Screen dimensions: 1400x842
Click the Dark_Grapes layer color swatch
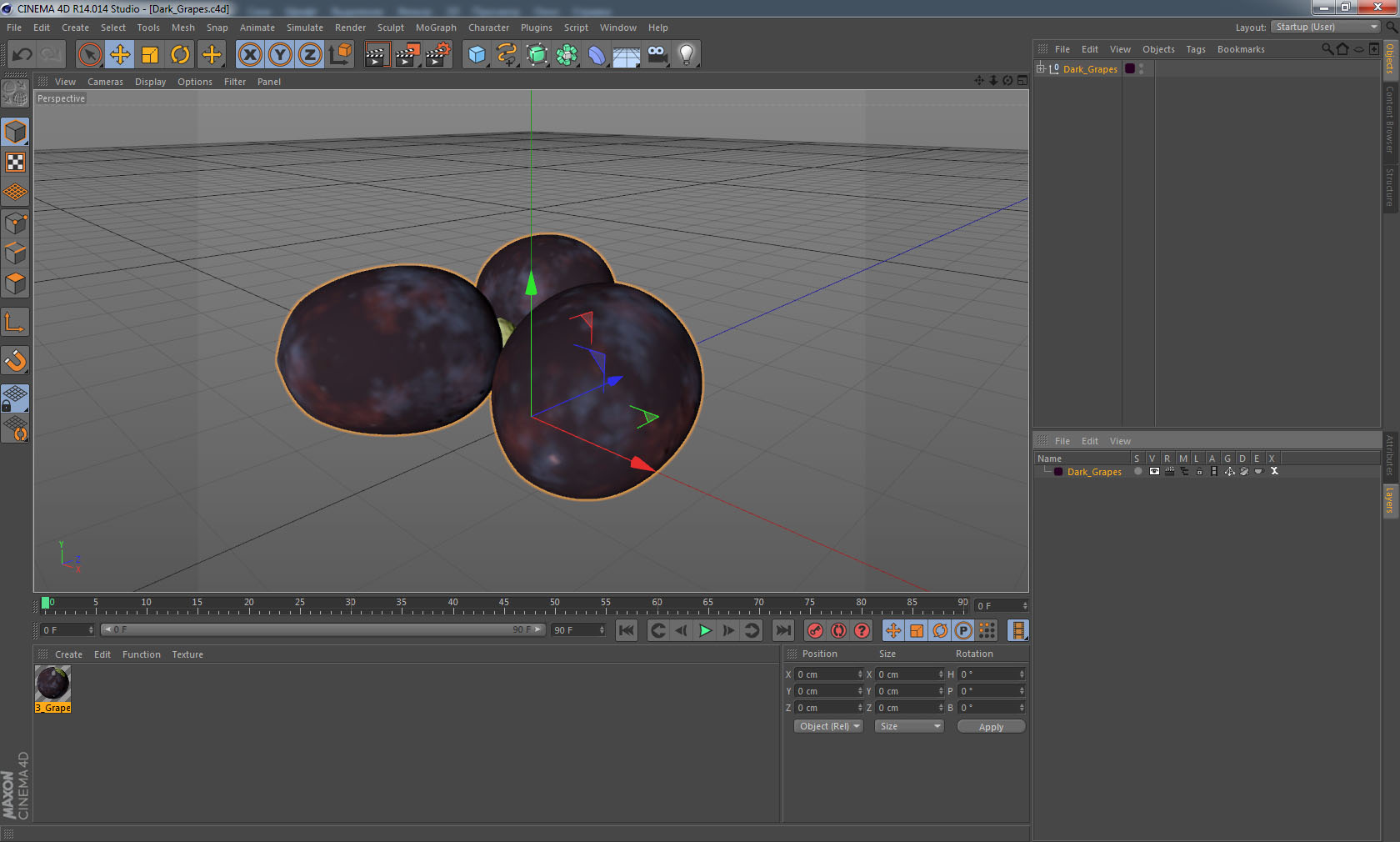pyautogui.click(x=1058, y=472)
